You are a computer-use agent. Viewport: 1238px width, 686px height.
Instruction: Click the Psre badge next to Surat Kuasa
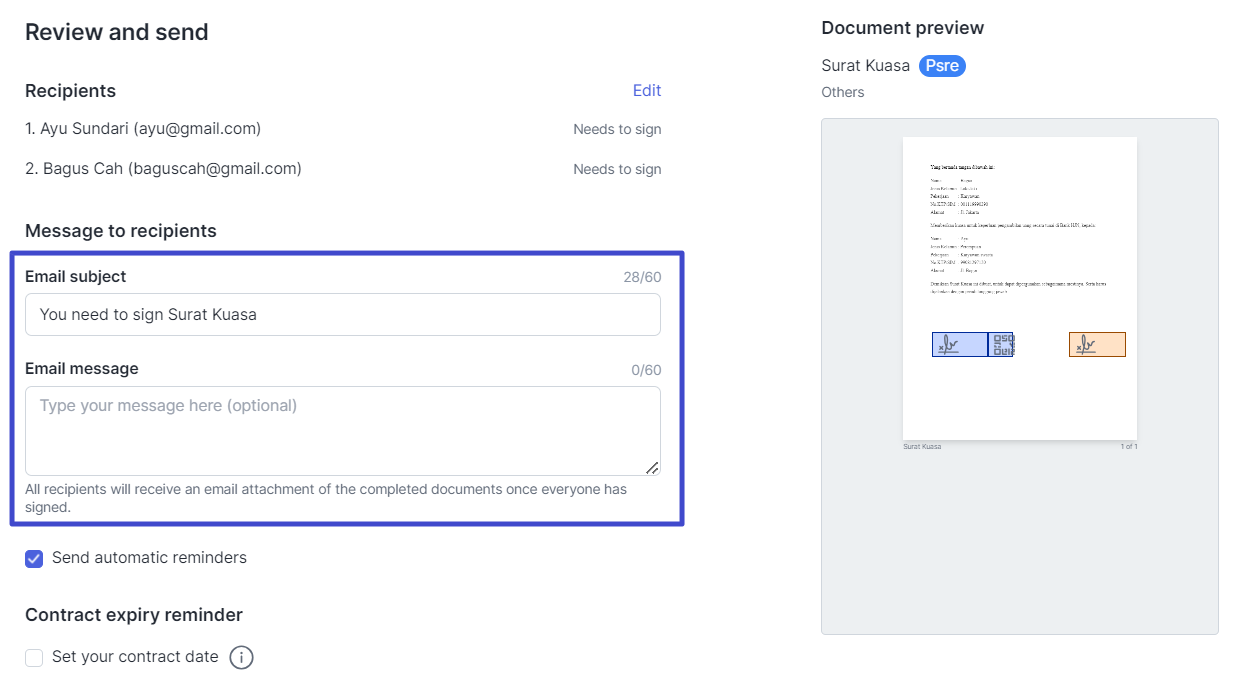tap(941, 65)
